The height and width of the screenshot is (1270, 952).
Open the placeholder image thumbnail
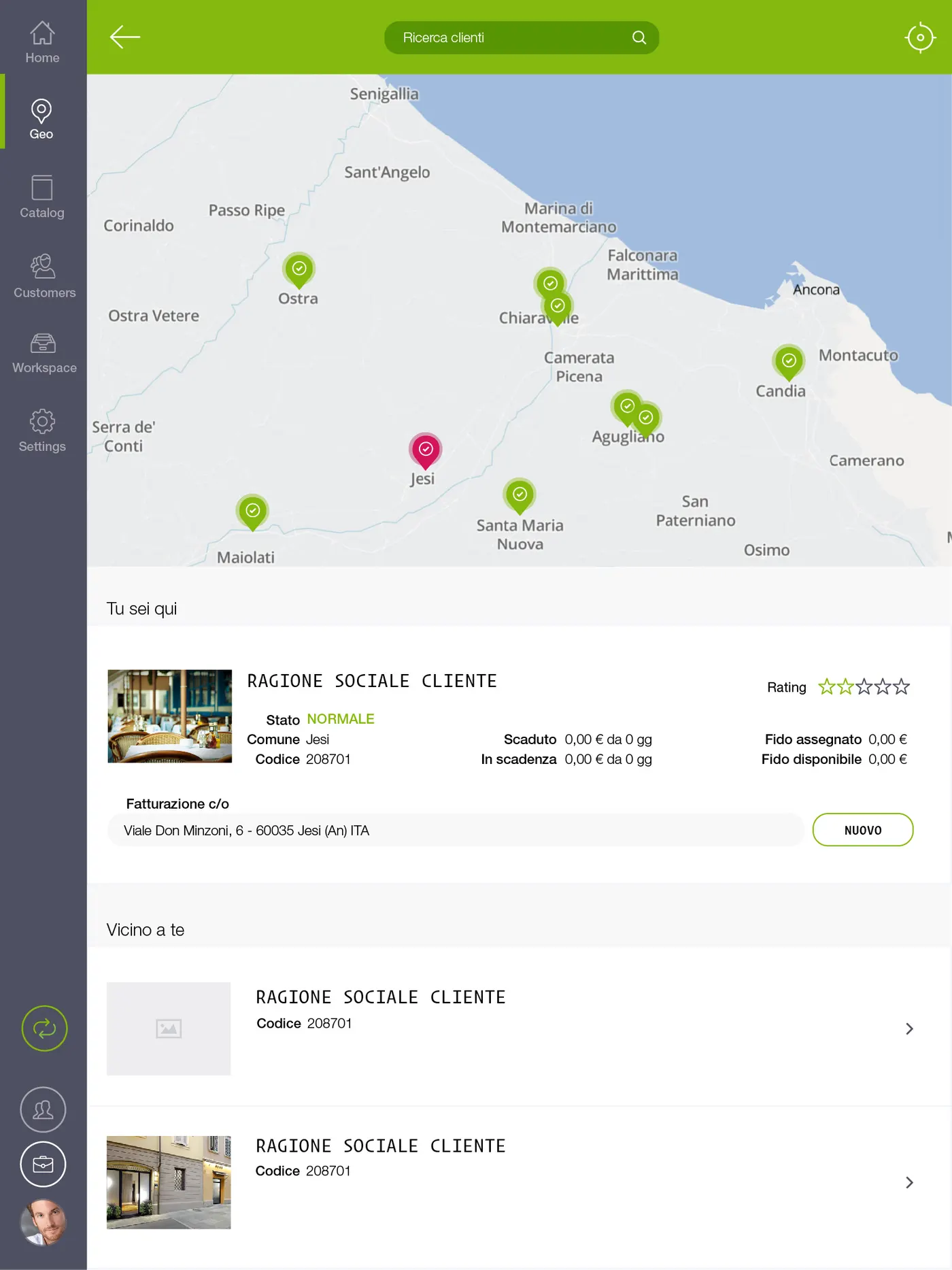pos(169,1029)
